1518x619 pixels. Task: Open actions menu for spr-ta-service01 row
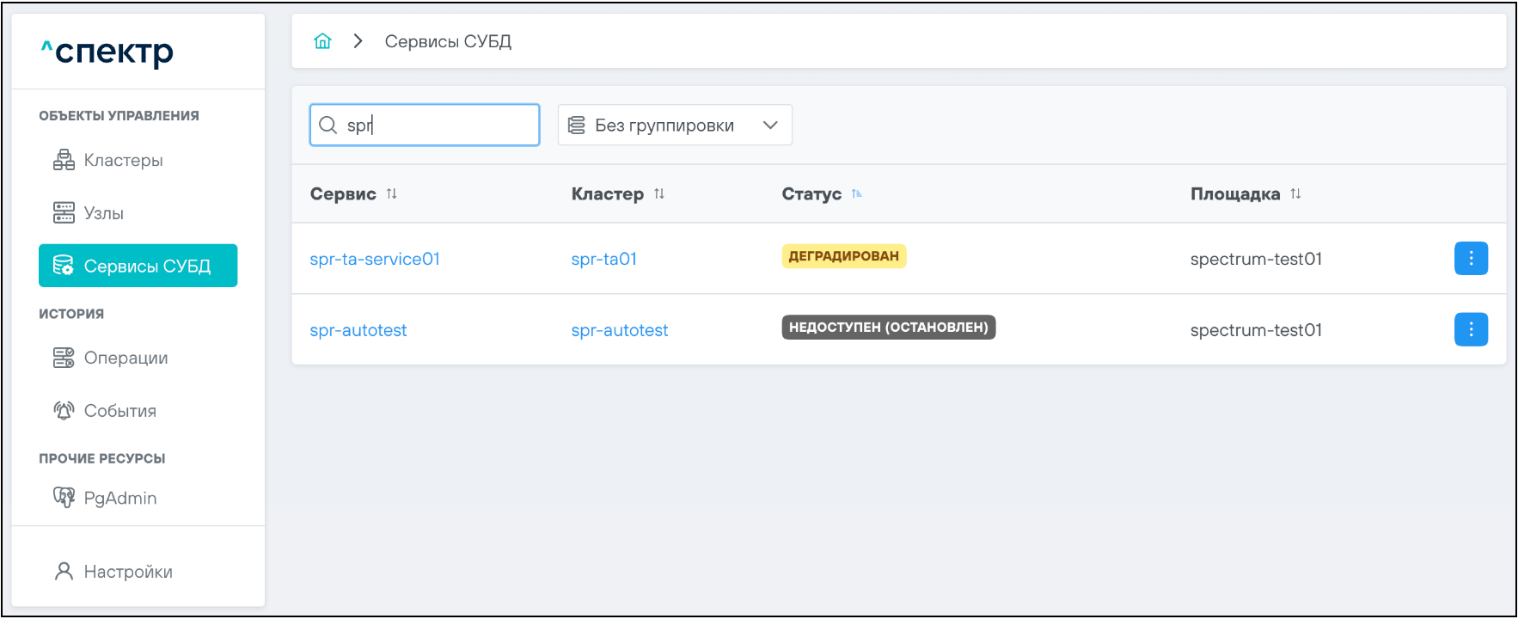(x=1470, y=258)
